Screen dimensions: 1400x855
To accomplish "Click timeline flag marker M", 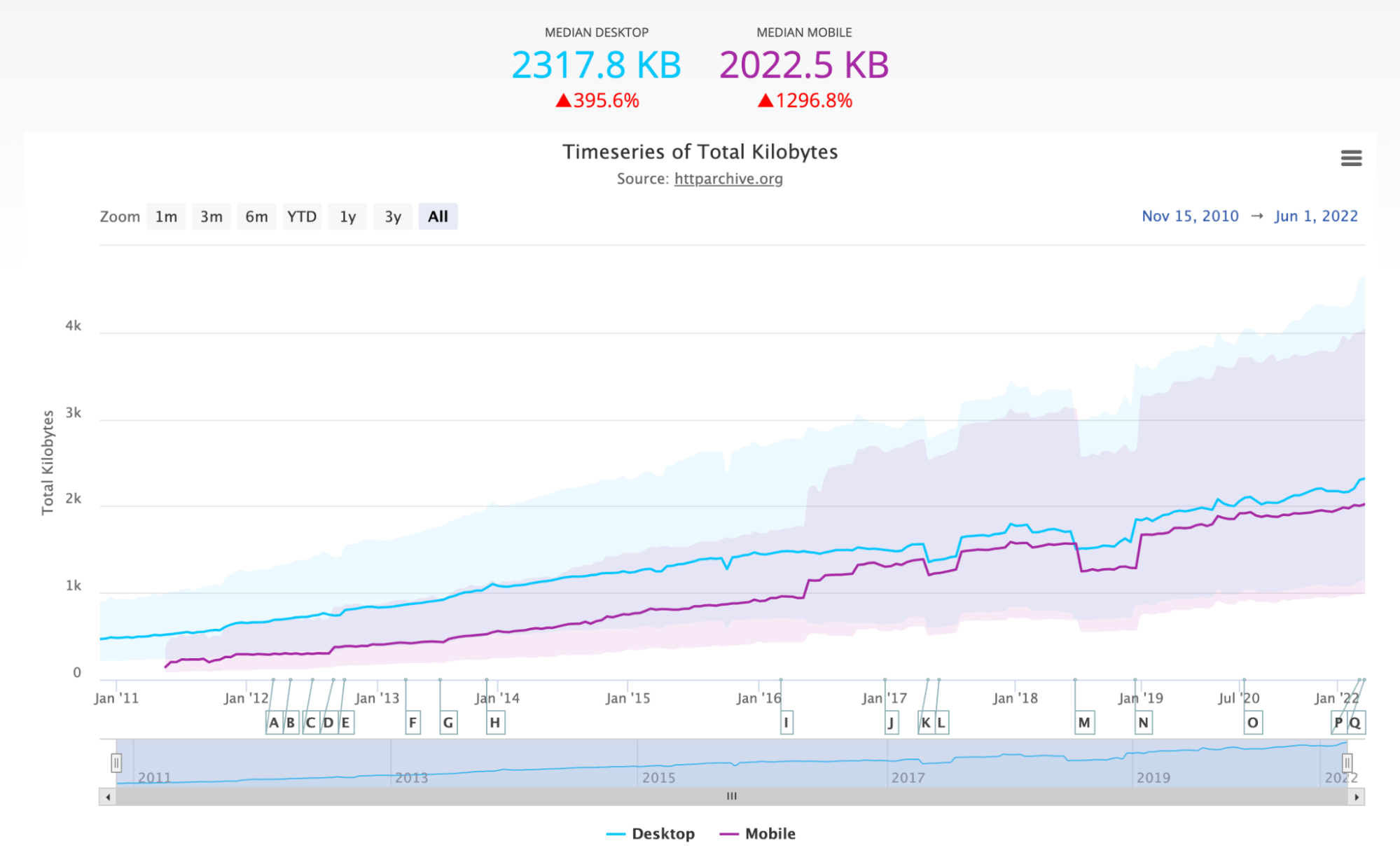I will pyautogui.click(x=1084, y=723).
